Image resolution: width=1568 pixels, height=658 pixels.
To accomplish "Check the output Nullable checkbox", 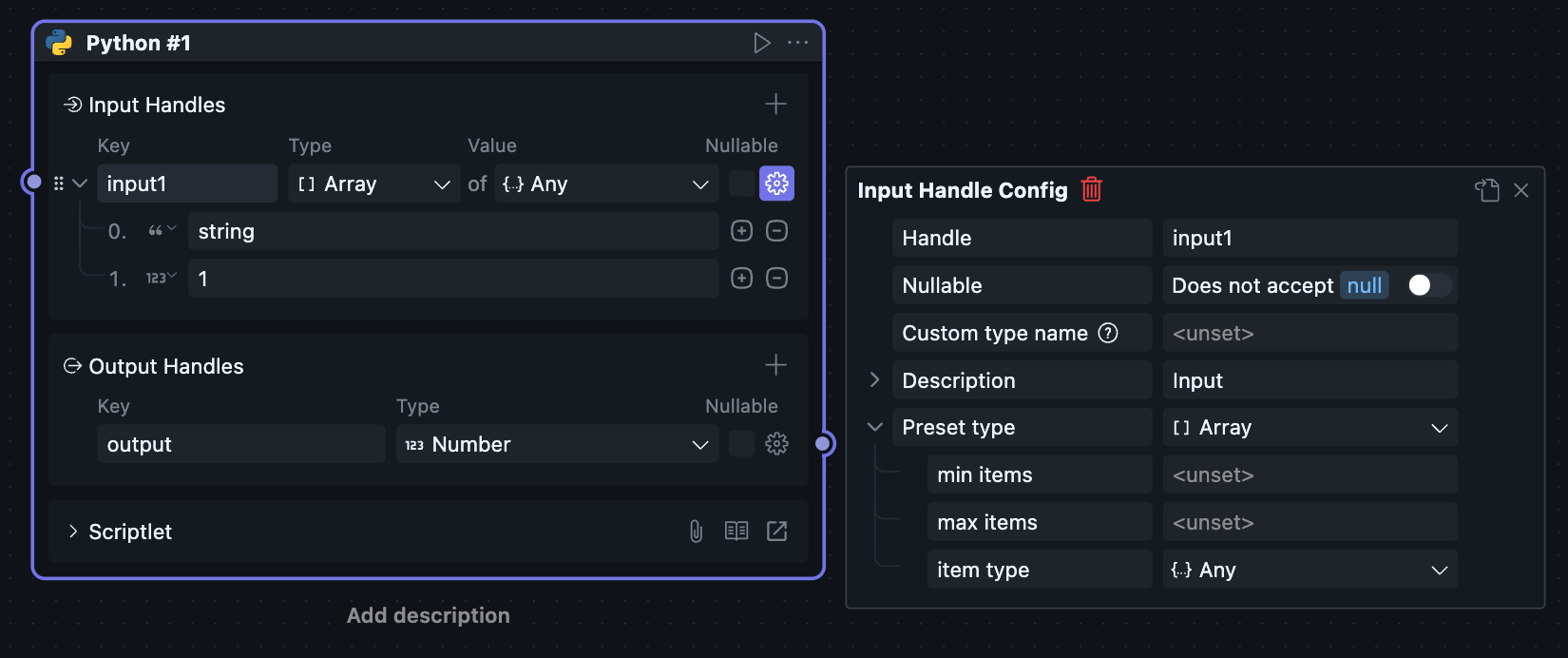I will click(741, 444).
